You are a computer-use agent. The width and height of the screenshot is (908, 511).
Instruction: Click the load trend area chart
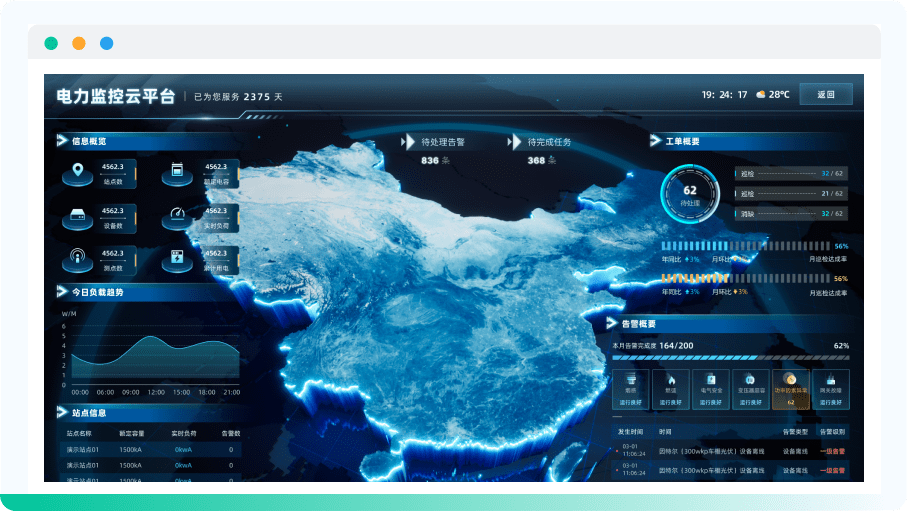(x=155, y=356)
